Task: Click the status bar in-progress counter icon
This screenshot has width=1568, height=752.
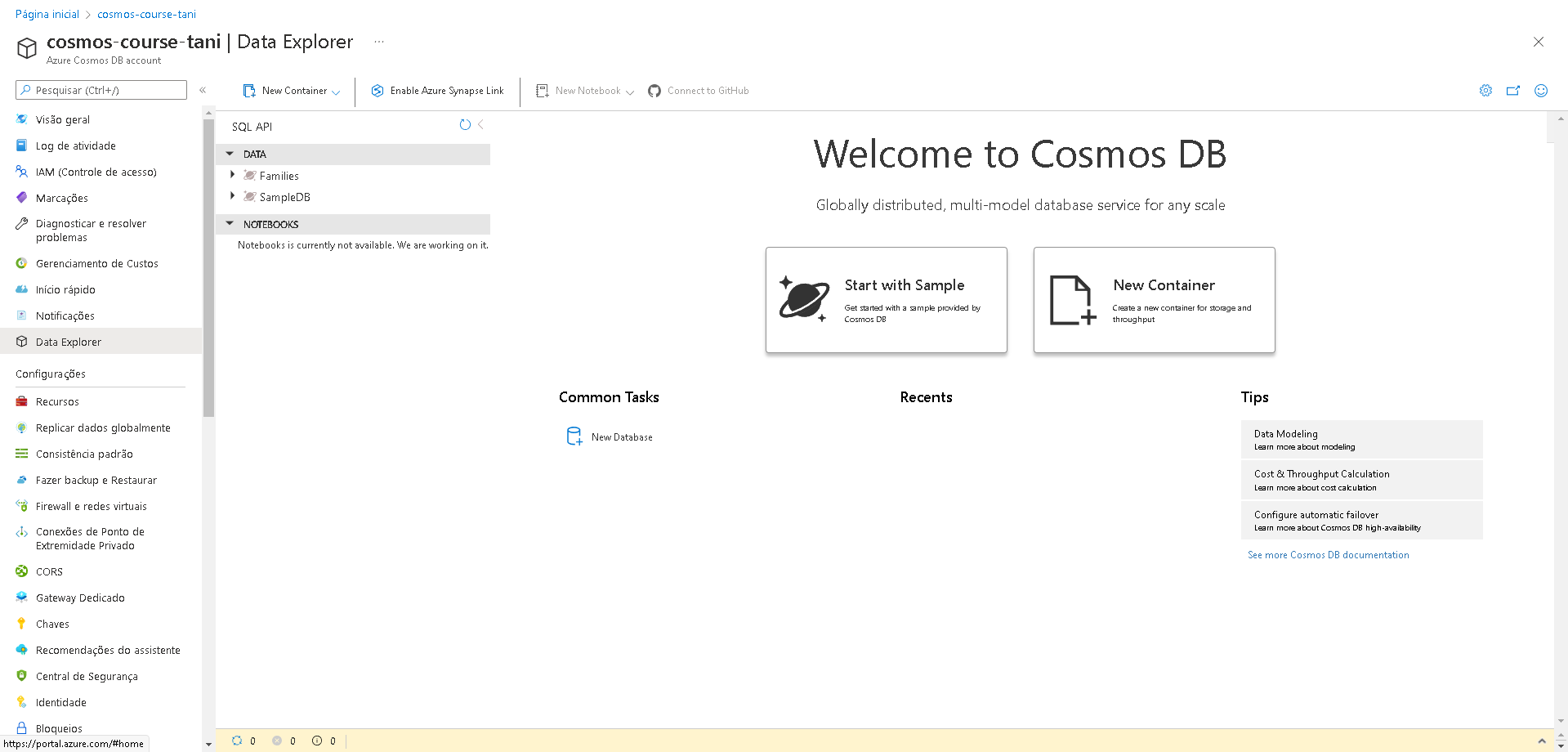Action: [x=237, y=741]
